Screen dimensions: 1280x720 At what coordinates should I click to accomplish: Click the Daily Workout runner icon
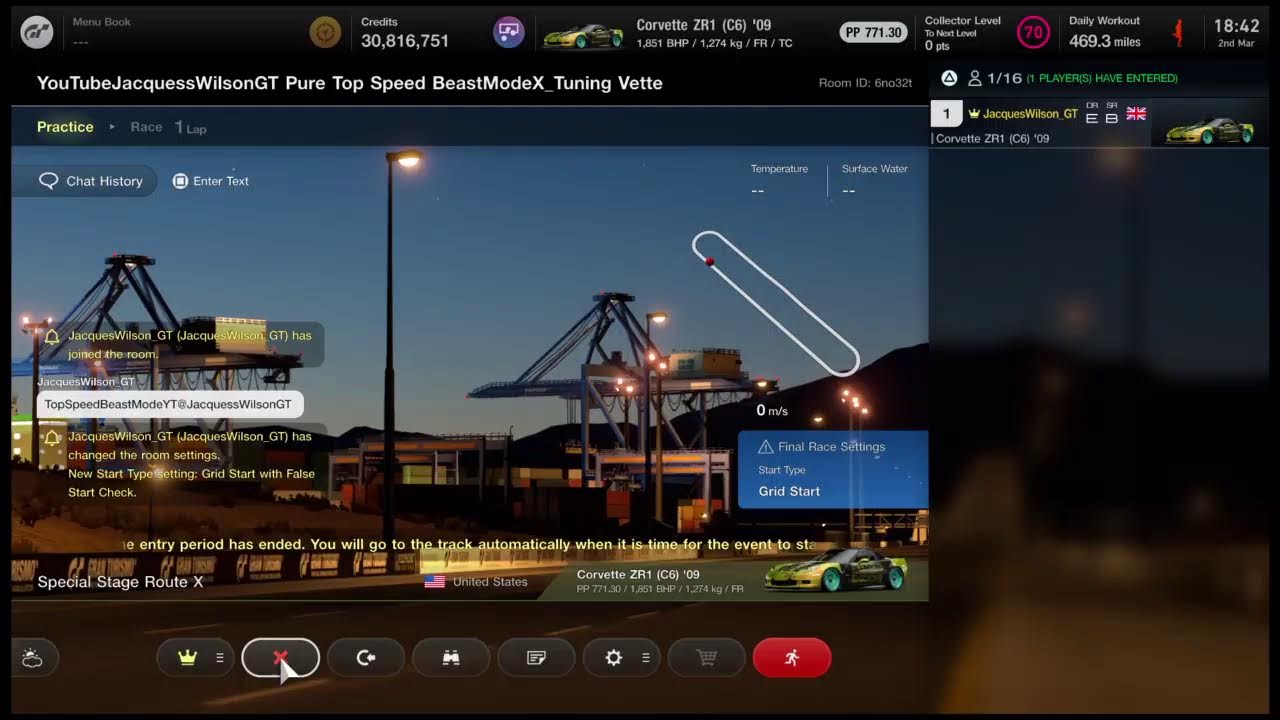1179,33
